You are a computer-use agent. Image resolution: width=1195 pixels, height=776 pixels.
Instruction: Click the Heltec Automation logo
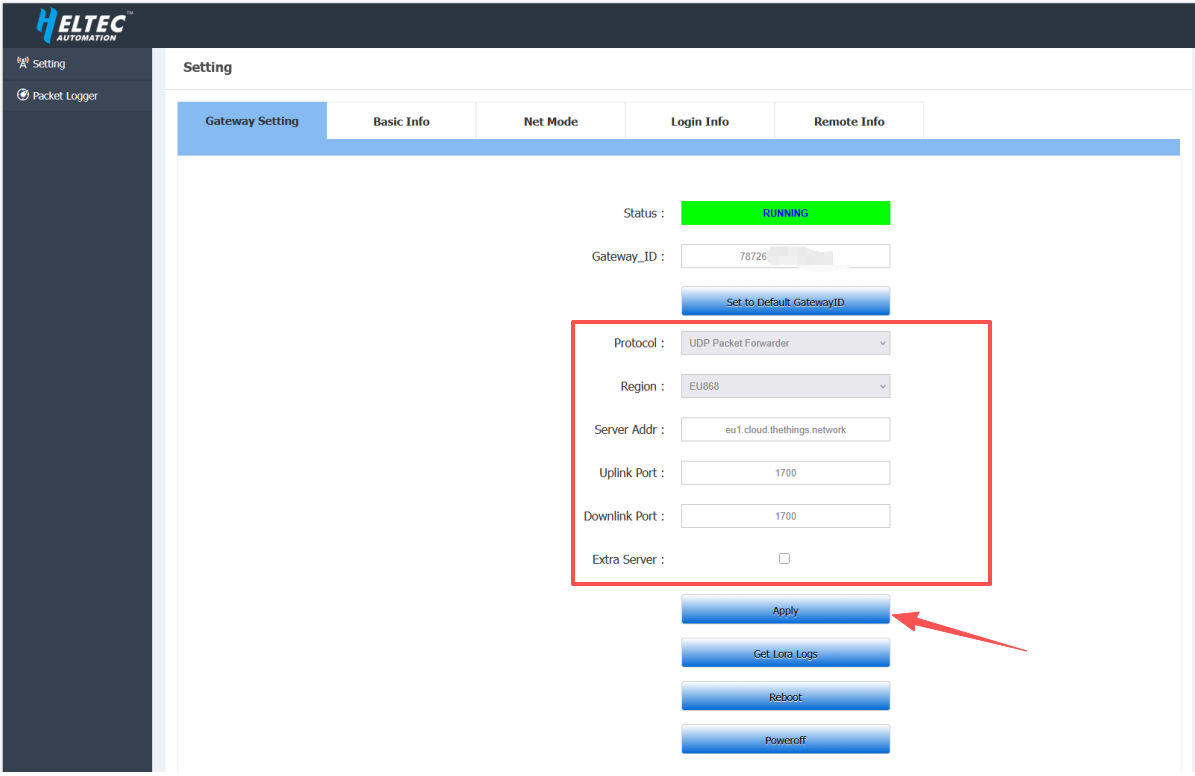pyautogui.click(x=83, y=25)
